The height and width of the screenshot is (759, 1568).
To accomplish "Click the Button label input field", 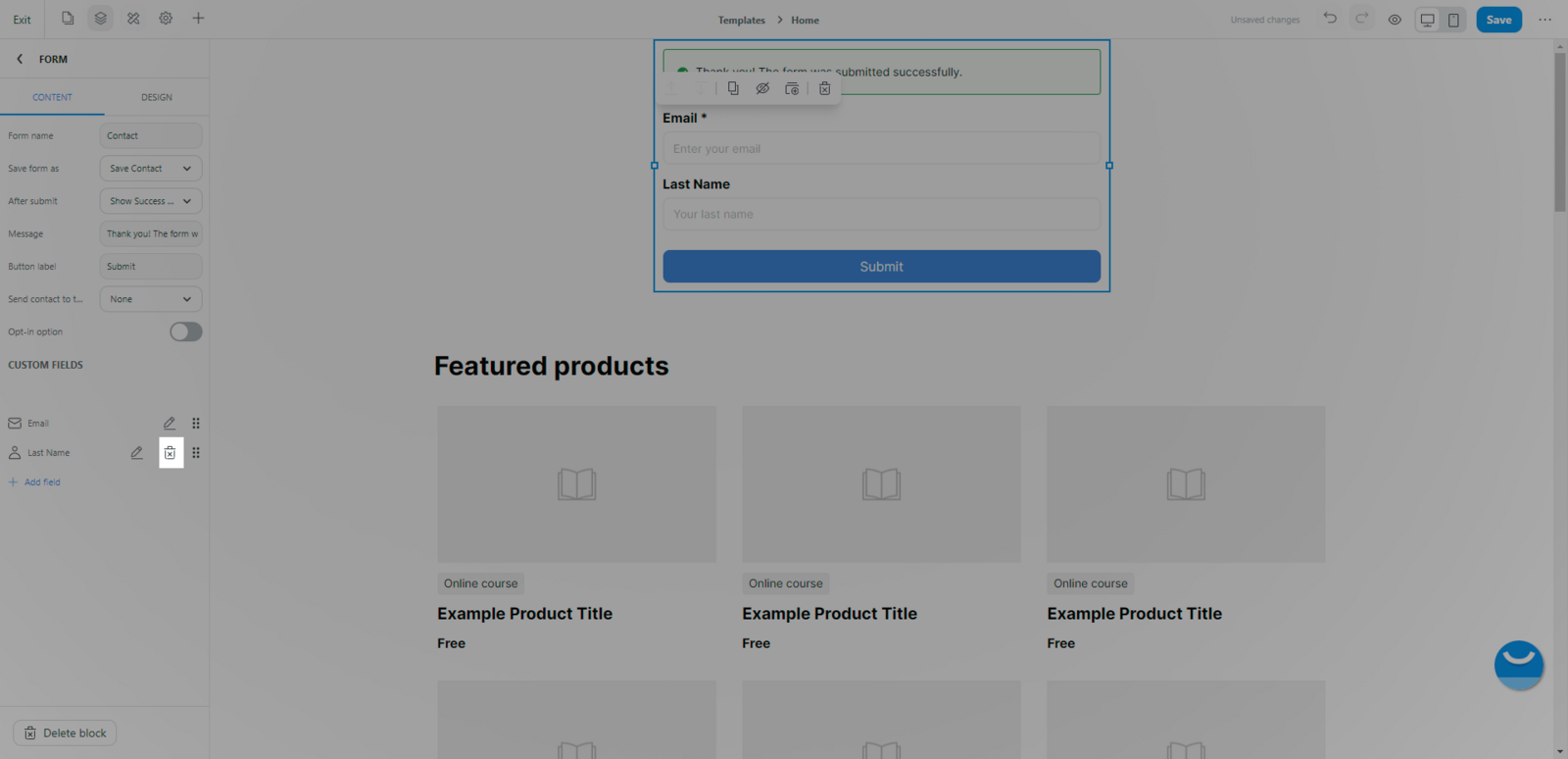I will pos(151,267).
